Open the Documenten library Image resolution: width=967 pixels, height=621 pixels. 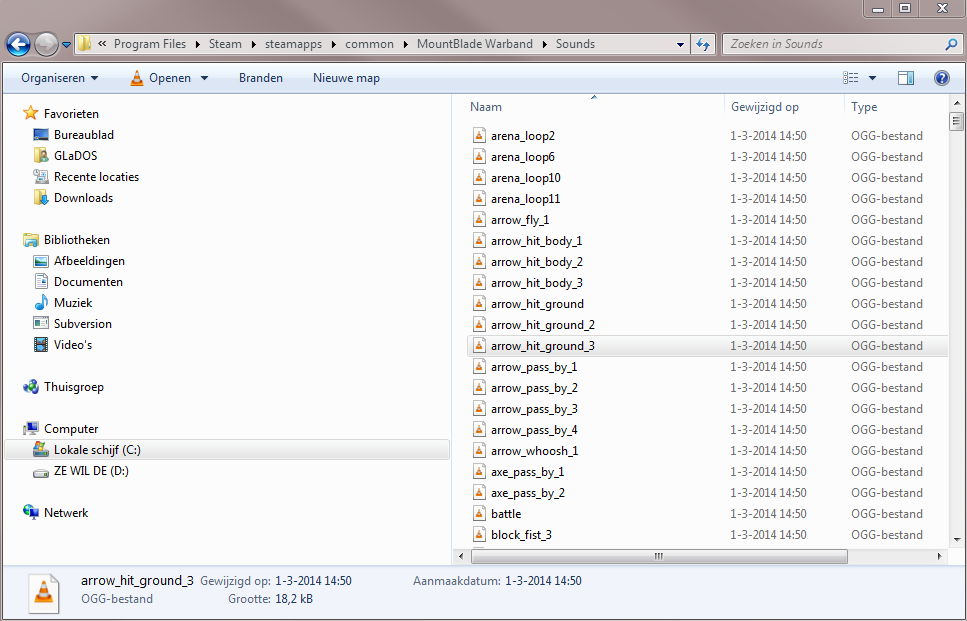coord(78,282)
